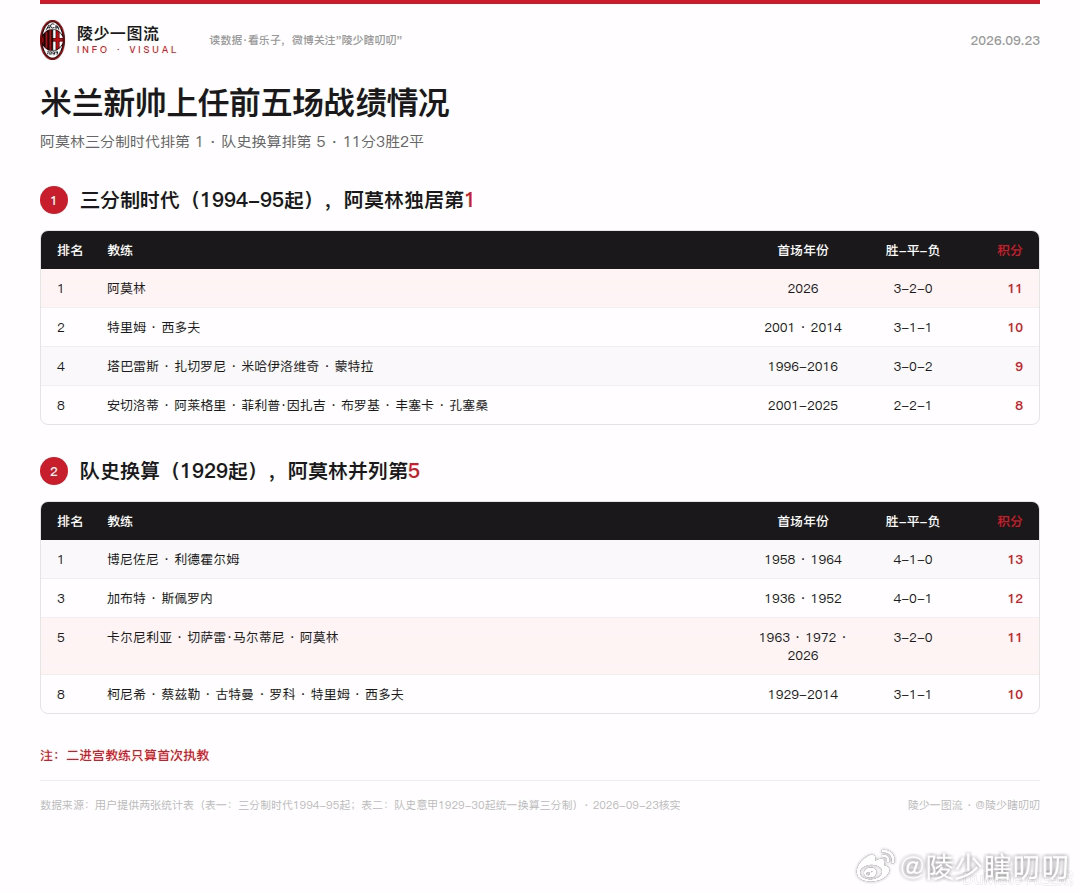Click the 数据来源 footer line
The image size is (1080, 893).
click(360, 805)
